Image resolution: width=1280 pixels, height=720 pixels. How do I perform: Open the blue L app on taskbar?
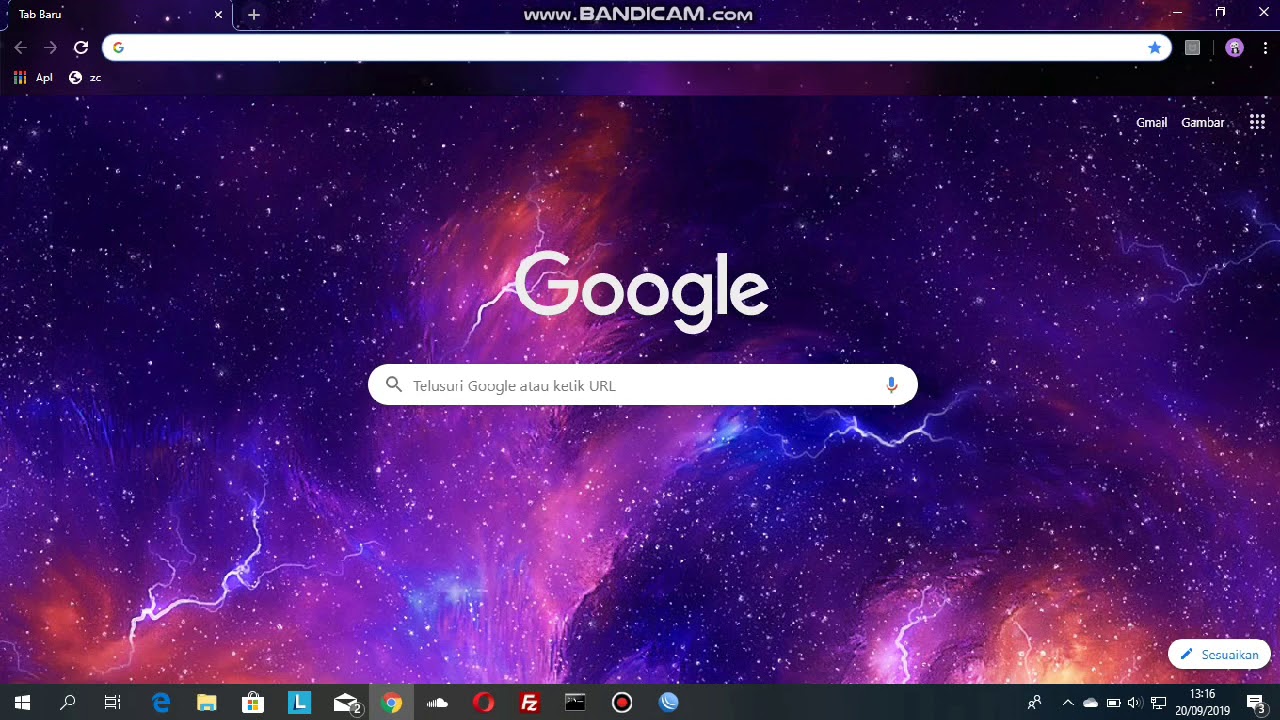[299, 703]
